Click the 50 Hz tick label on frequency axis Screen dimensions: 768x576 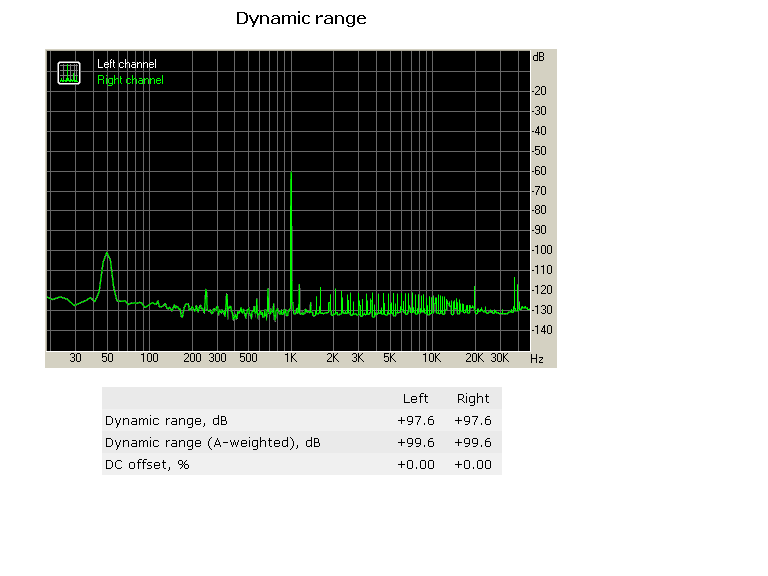pyautogui.click(x=107, y=358)
